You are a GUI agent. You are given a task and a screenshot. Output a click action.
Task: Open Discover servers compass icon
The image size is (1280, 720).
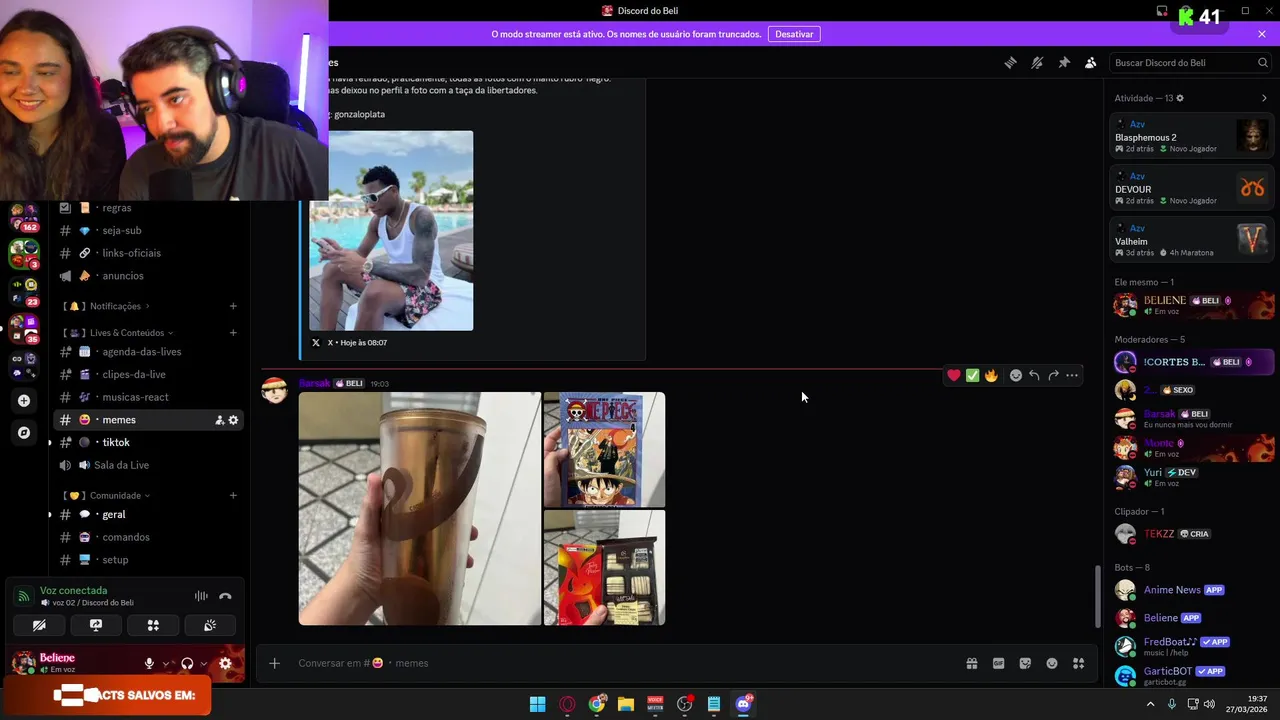click(x=24, y=433)
